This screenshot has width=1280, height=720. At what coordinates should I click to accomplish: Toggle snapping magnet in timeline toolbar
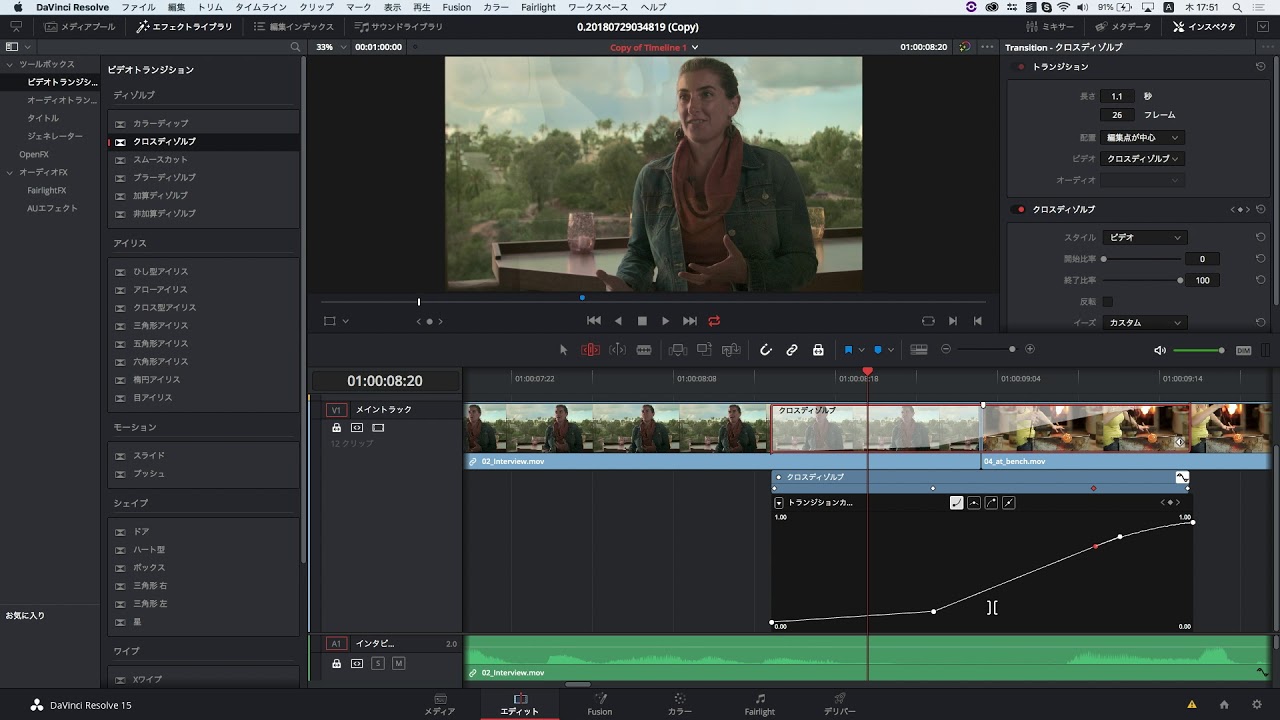pyautogui.click(x=766, y=350)
